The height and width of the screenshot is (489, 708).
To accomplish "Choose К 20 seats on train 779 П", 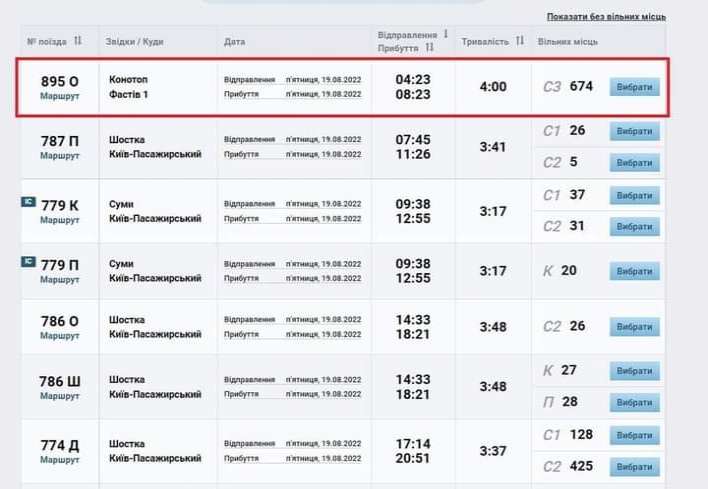I will [634, 271].
